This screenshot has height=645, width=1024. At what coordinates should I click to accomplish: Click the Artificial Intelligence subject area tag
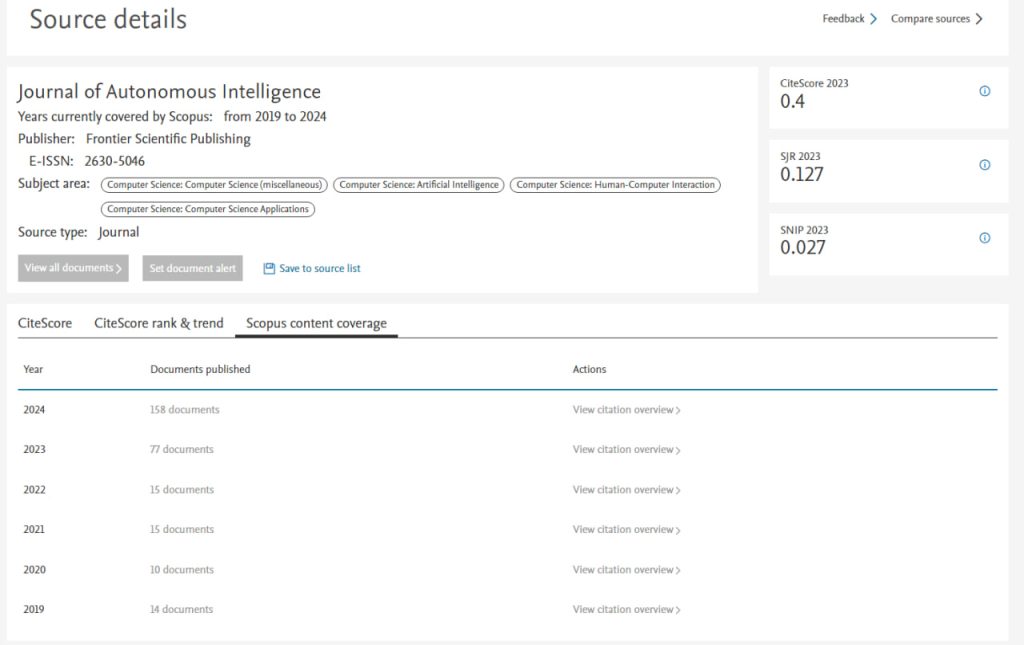point(418,185)
